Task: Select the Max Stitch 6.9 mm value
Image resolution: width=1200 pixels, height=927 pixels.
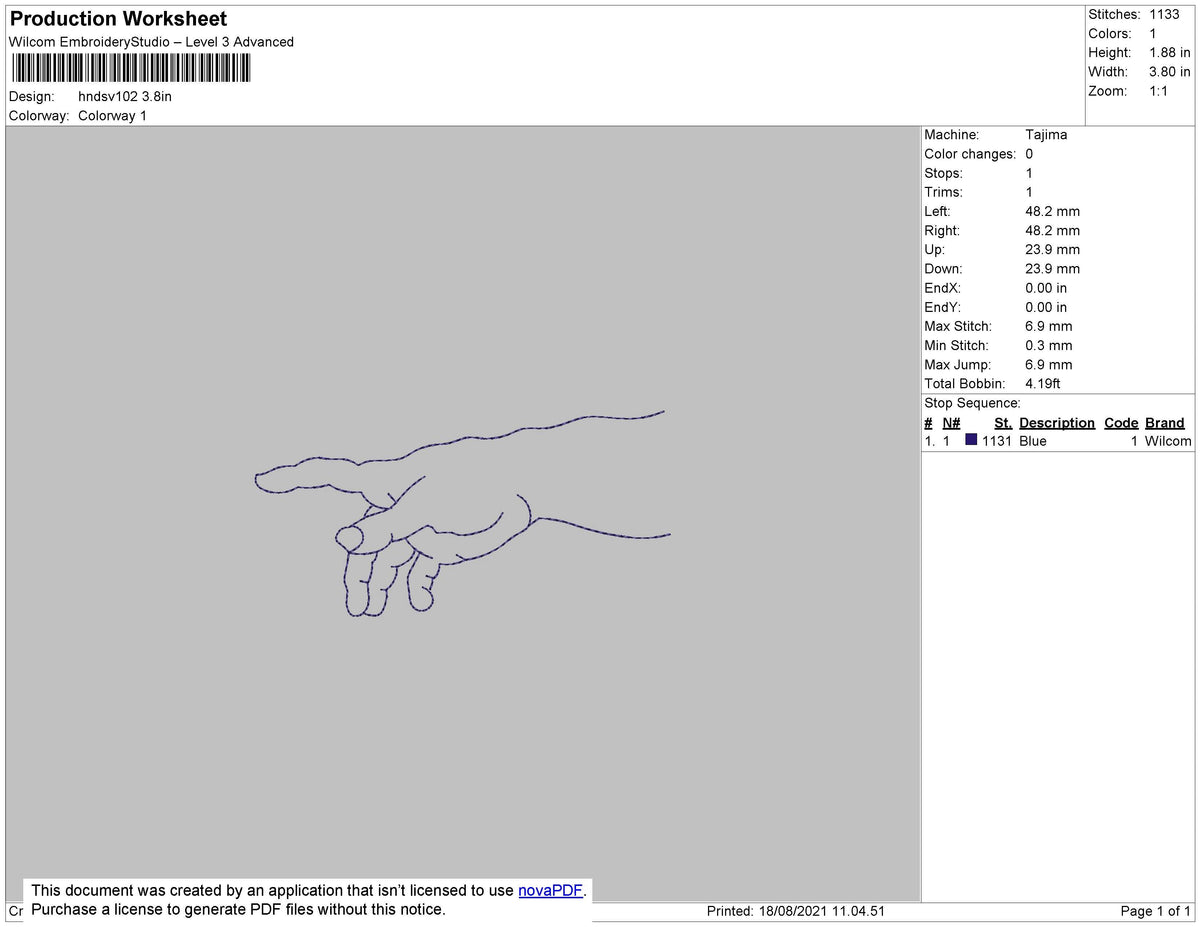Action: click(x=1048, y=326)
